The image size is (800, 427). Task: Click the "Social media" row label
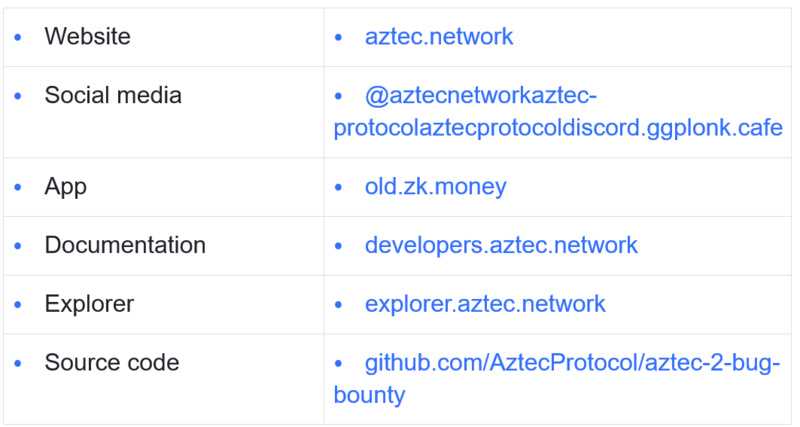(x=113, y=96)
